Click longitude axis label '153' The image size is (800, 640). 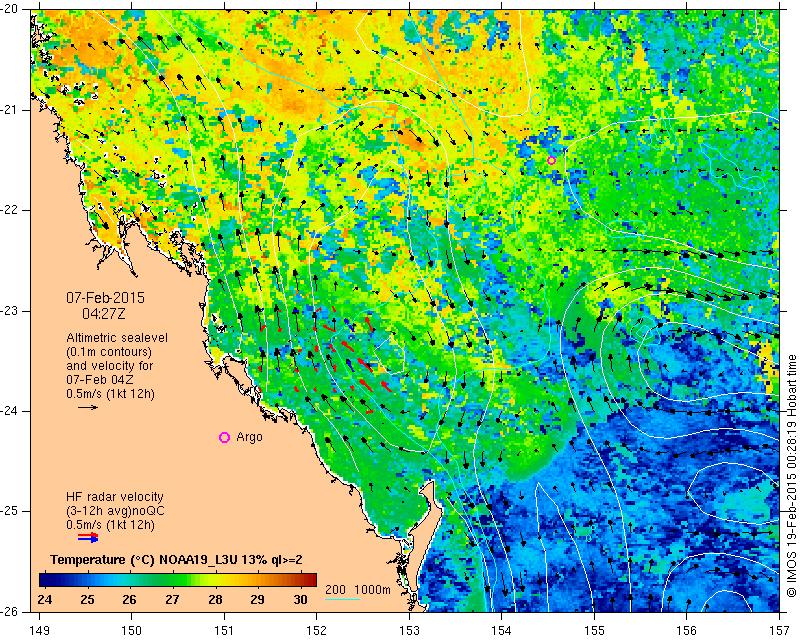409,630
